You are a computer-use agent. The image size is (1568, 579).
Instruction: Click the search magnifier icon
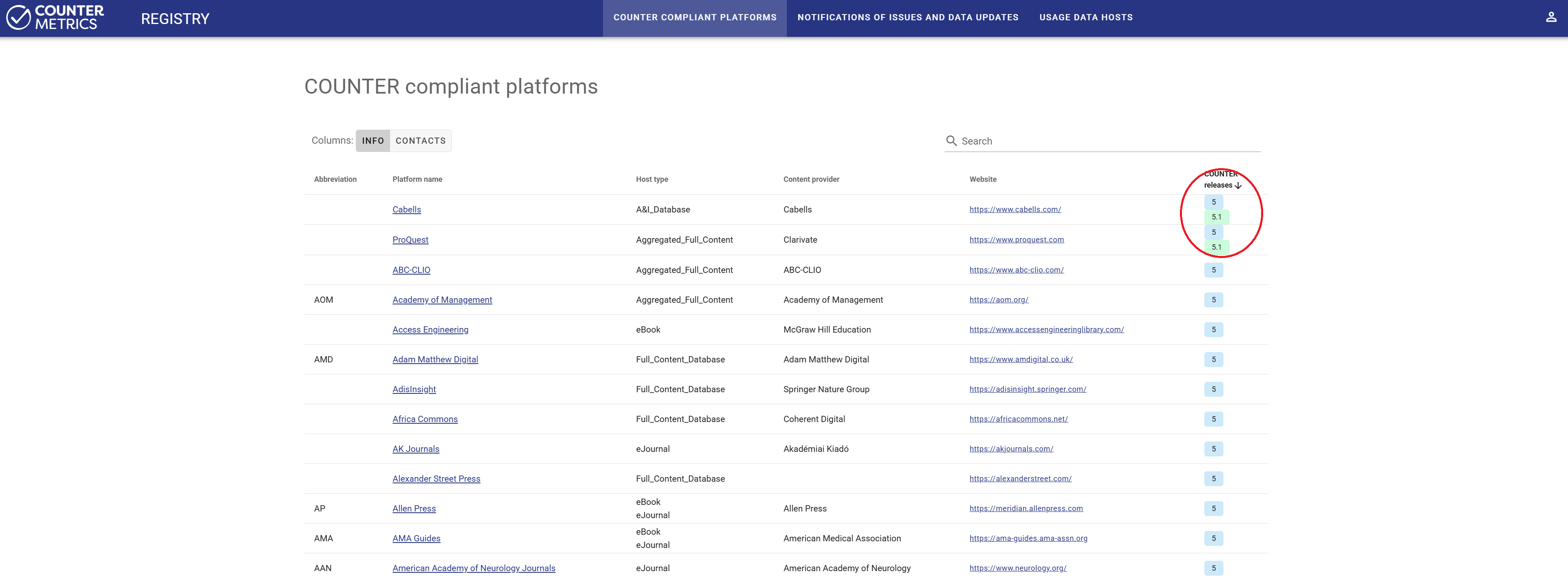pos(951,141)
